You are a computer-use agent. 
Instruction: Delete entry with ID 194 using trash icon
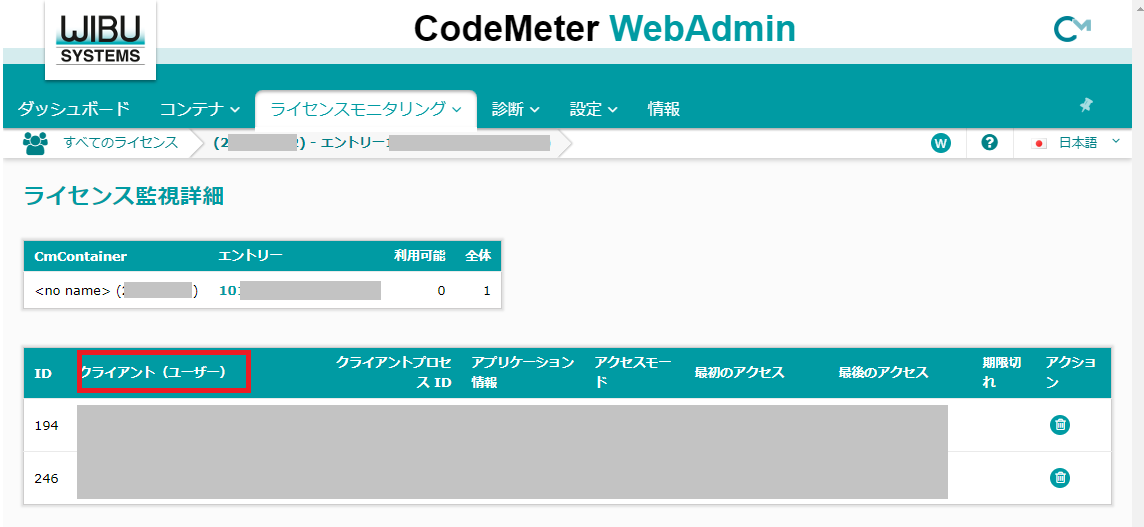pos(1059,425)
